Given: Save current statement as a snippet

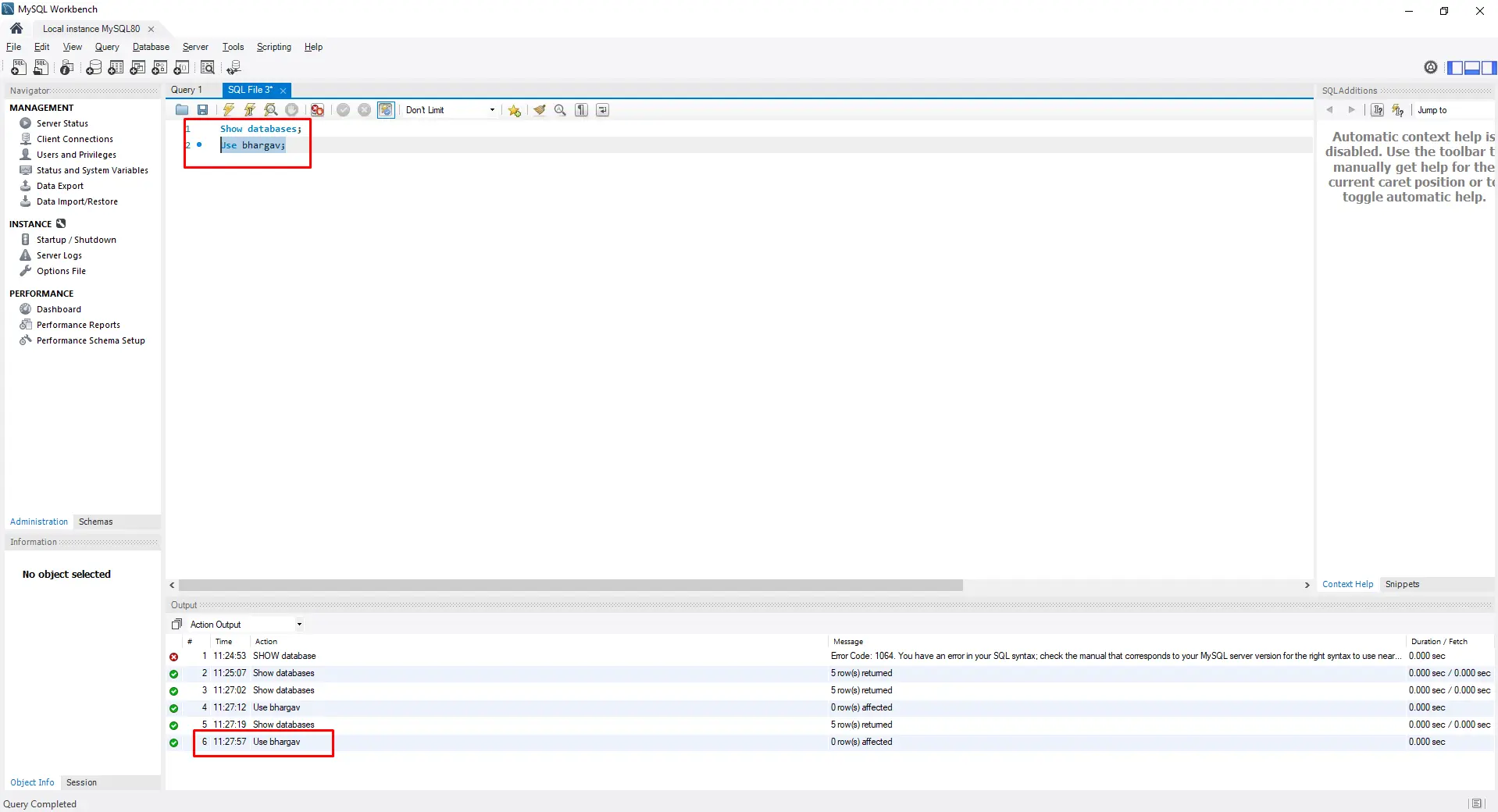Looking at the screenshot, I should pos(513,110).
